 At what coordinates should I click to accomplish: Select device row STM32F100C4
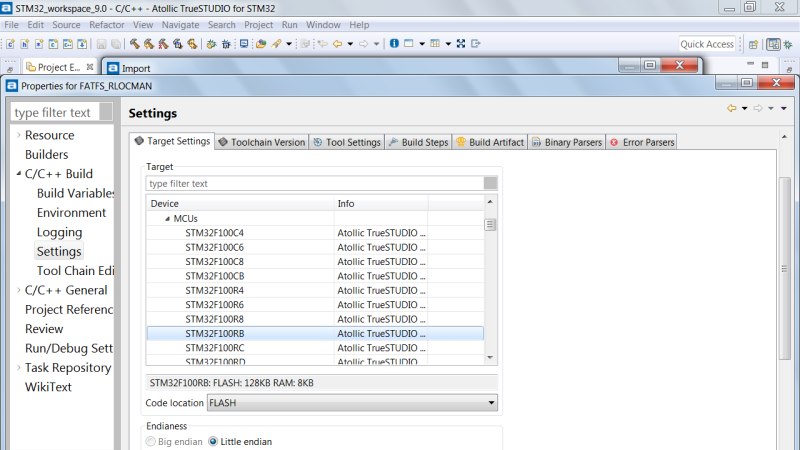click(315, 233)
